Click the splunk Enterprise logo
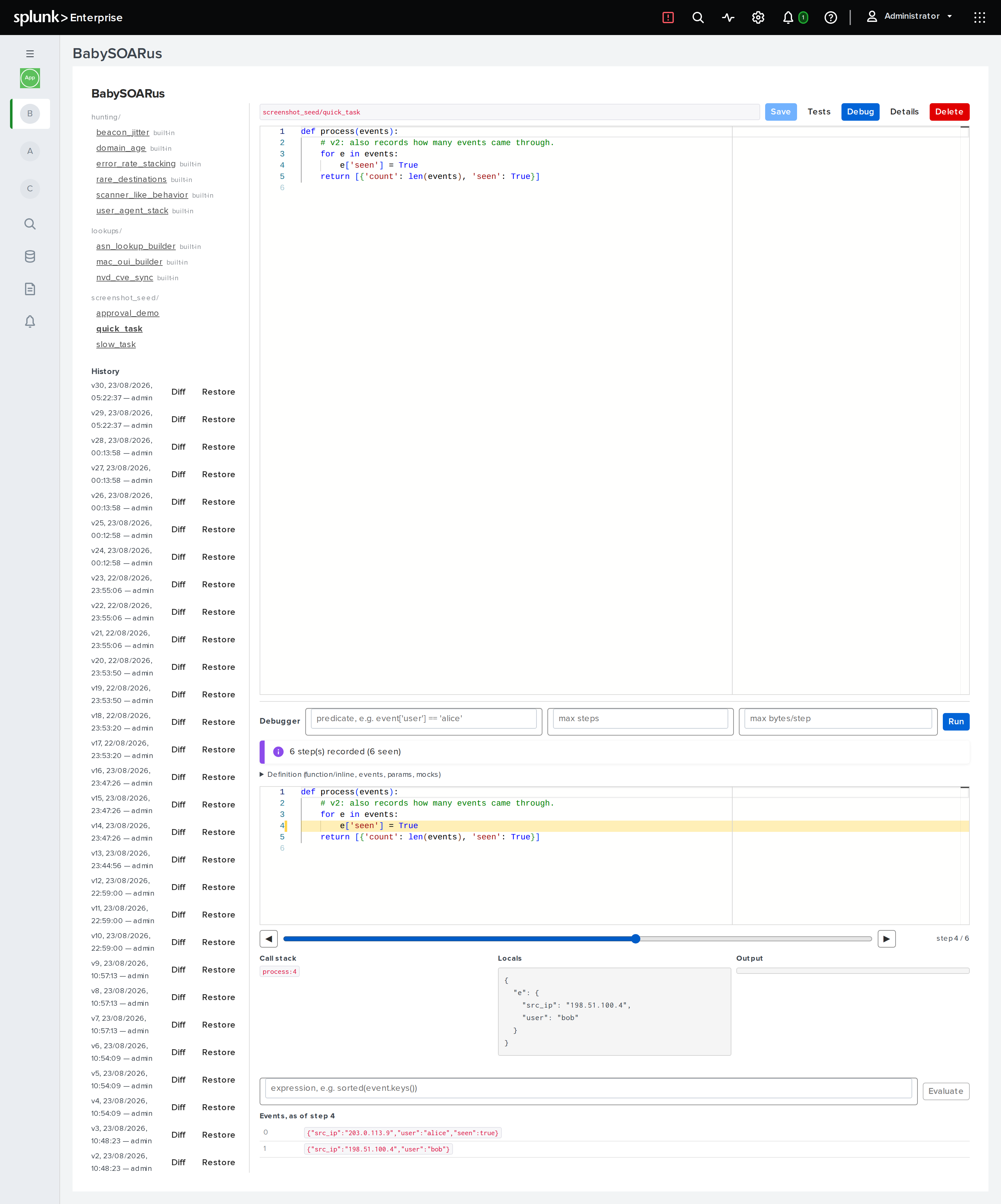 tap(68, 17)
